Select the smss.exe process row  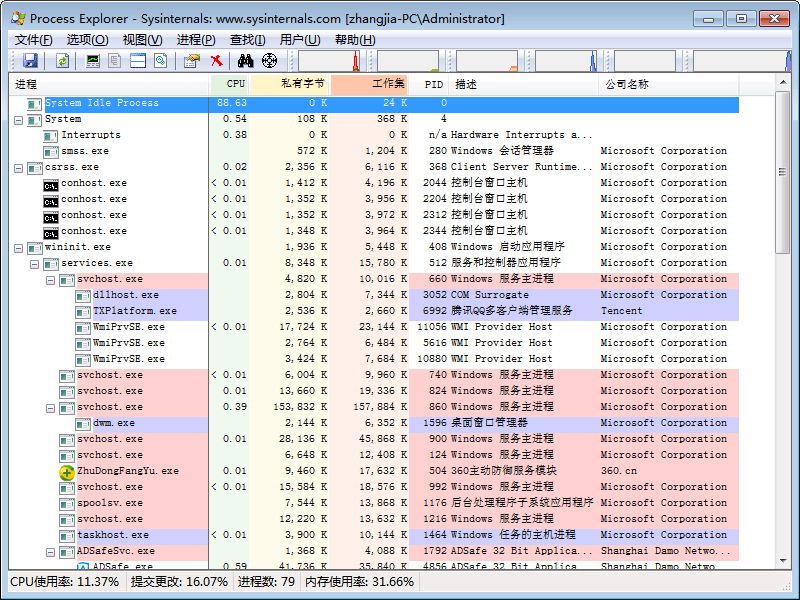[x=374, y=151]
